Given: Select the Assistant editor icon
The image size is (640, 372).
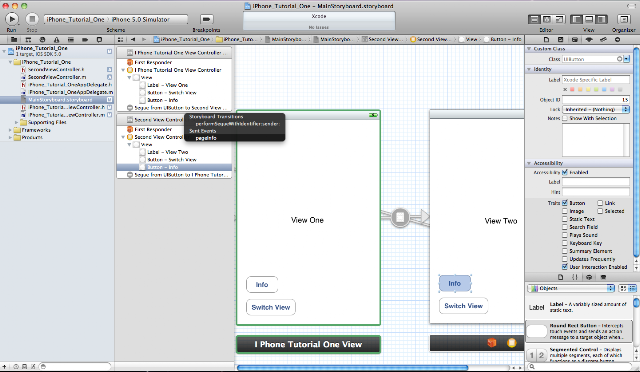Looking at the screenshot, I should [547, 19].
